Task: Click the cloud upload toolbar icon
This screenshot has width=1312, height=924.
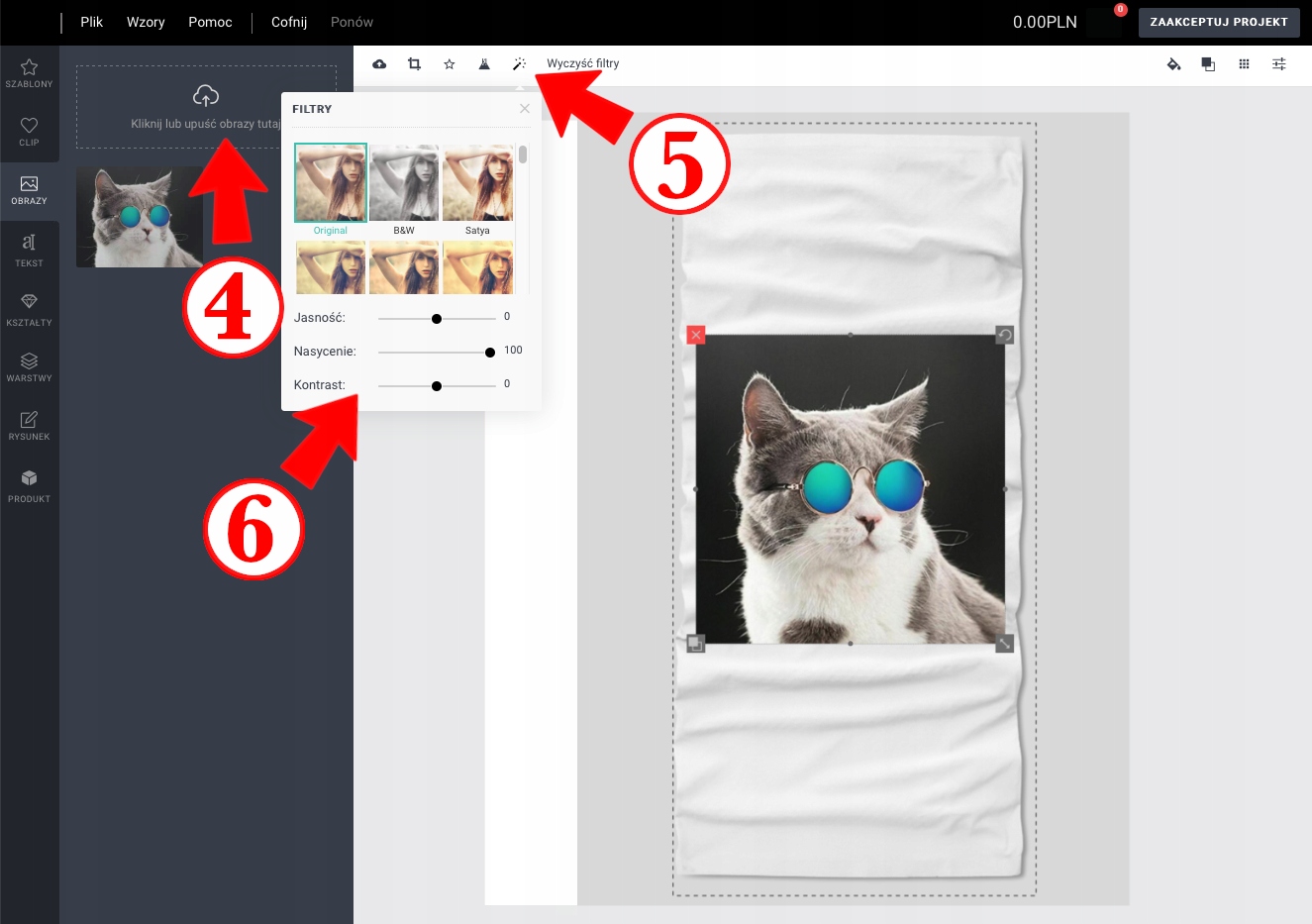Action: [x=379, y=64]
